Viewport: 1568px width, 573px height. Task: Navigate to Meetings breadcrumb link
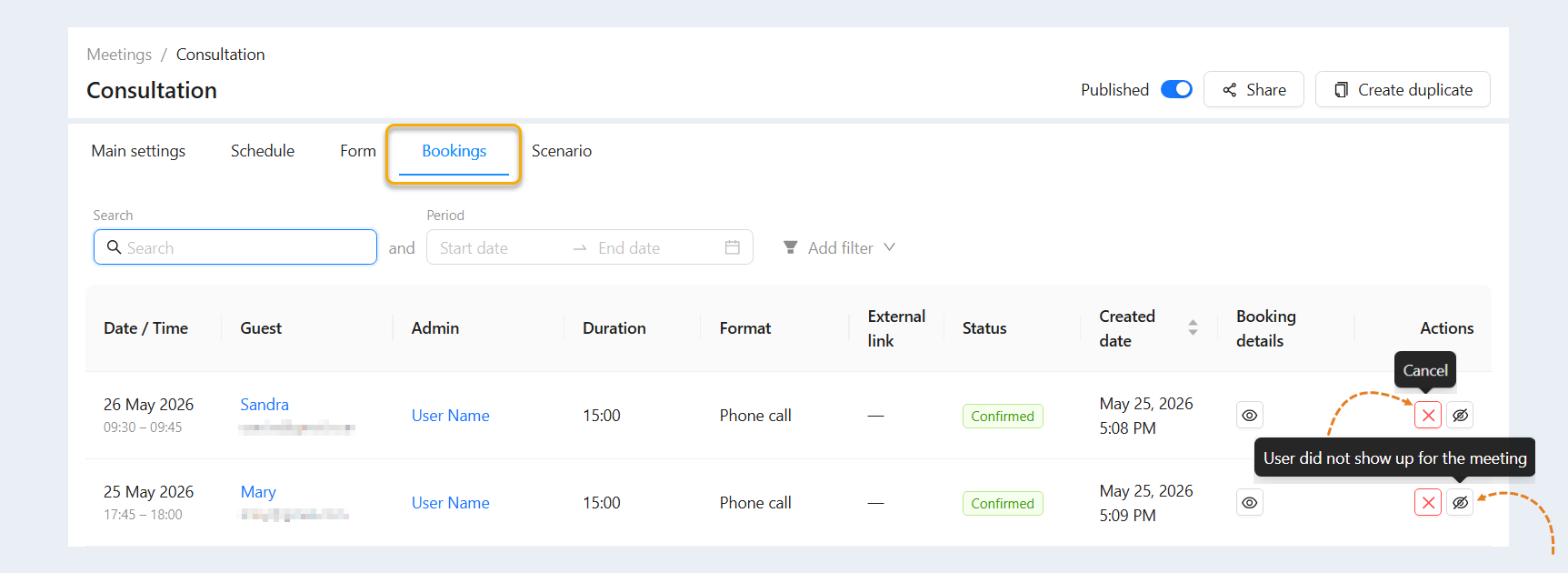point(119,55)
